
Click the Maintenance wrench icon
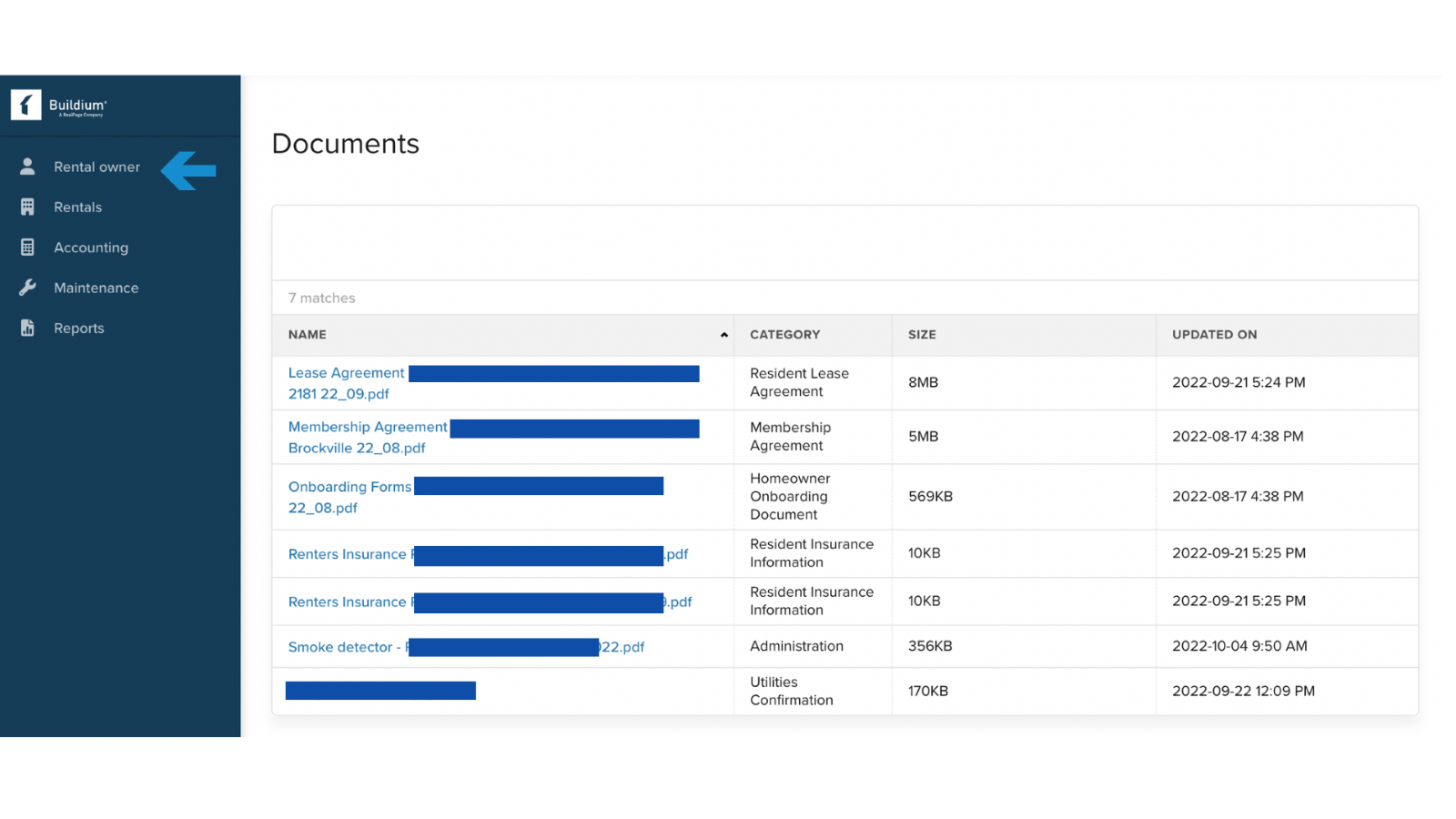pos(27,288)
